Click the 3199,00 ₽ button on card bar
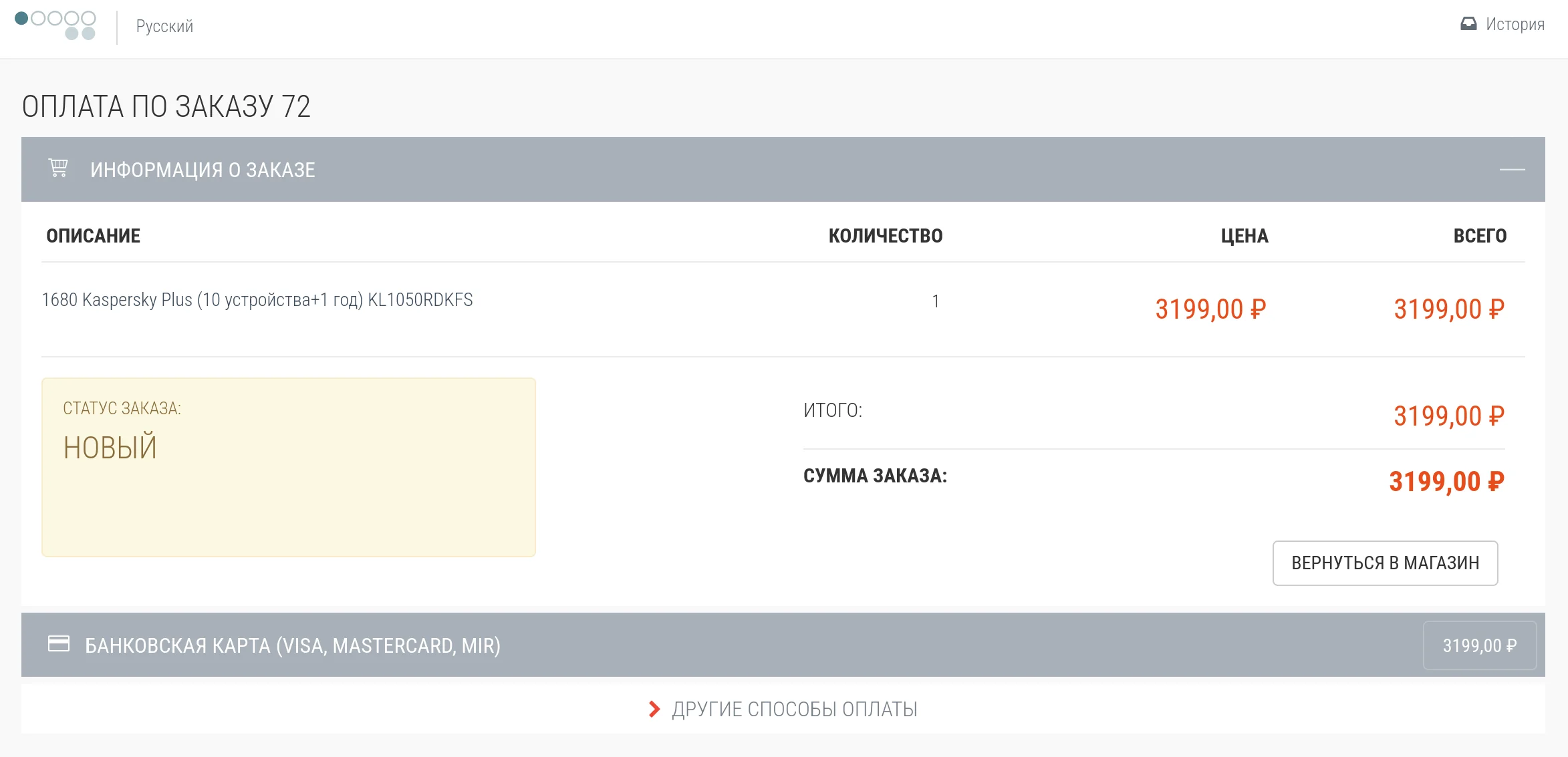1568x757 pixels. (x=1479, y=645)
